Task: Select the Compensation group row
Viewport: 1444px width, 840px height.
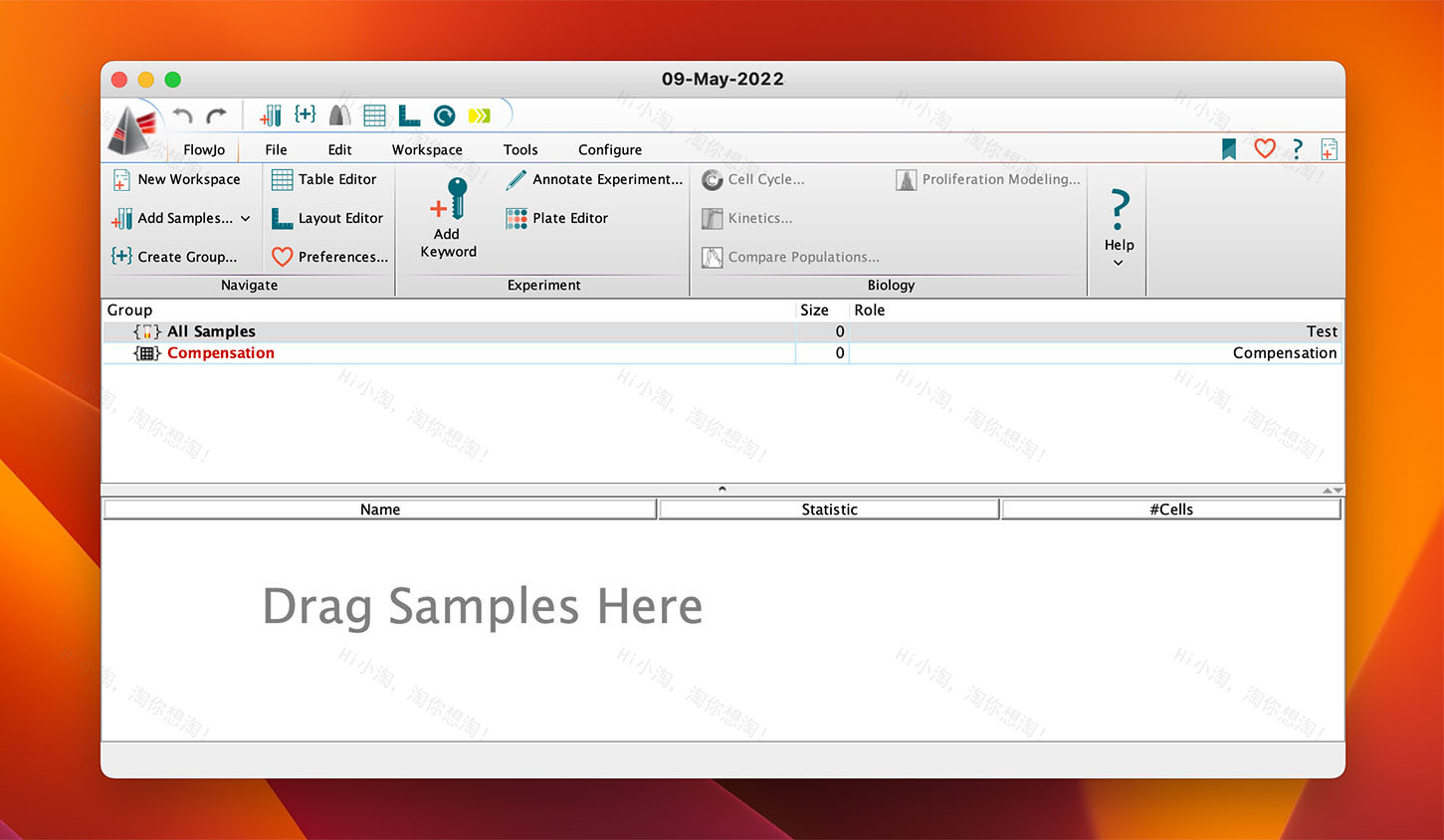Action: (221, 352)
